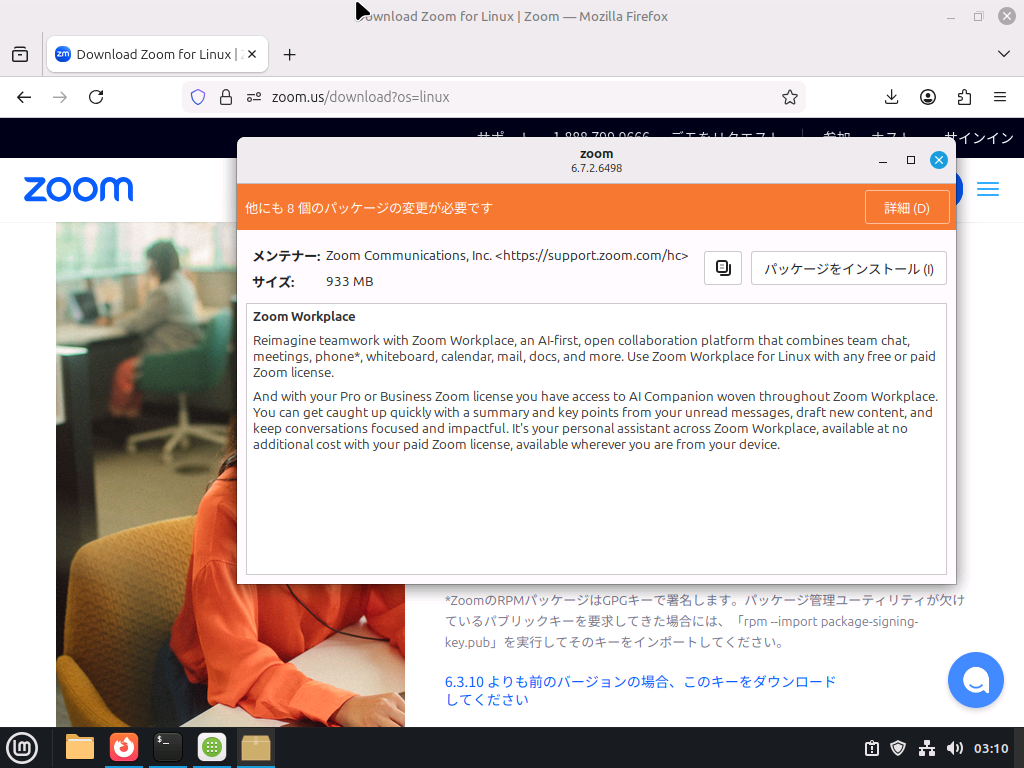Click パッケージをインストール to install Zoom
The image size is (1024, 768).
click(848, 267)
